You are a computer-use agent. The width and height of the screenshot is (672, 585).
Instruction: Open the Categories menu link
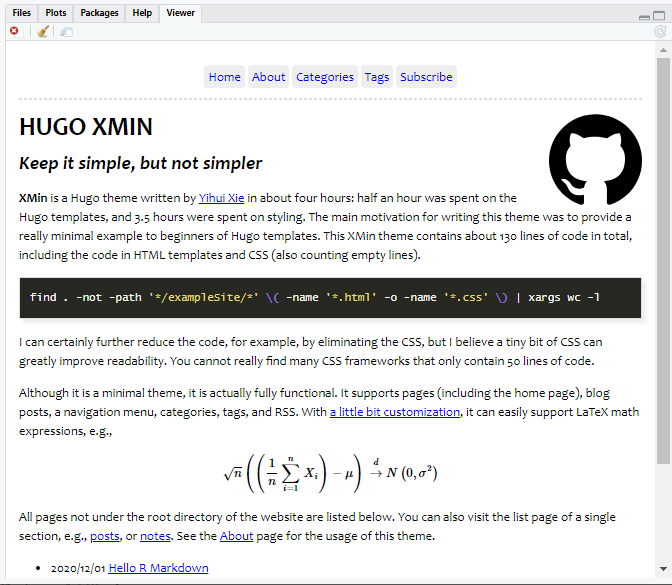(x=325, y=77)
